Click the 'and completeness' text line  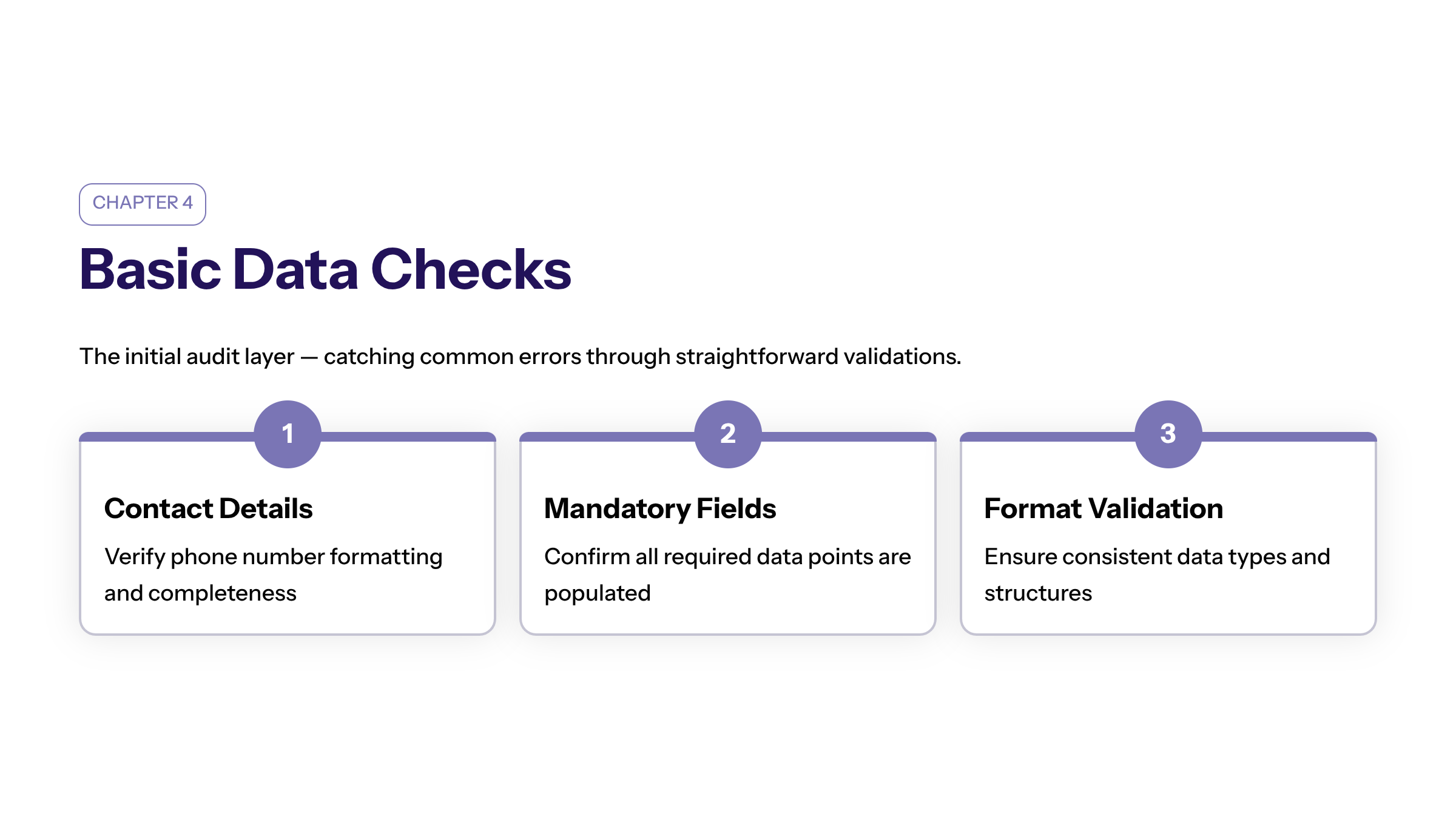pyautogui.click(x=200, y=593)
